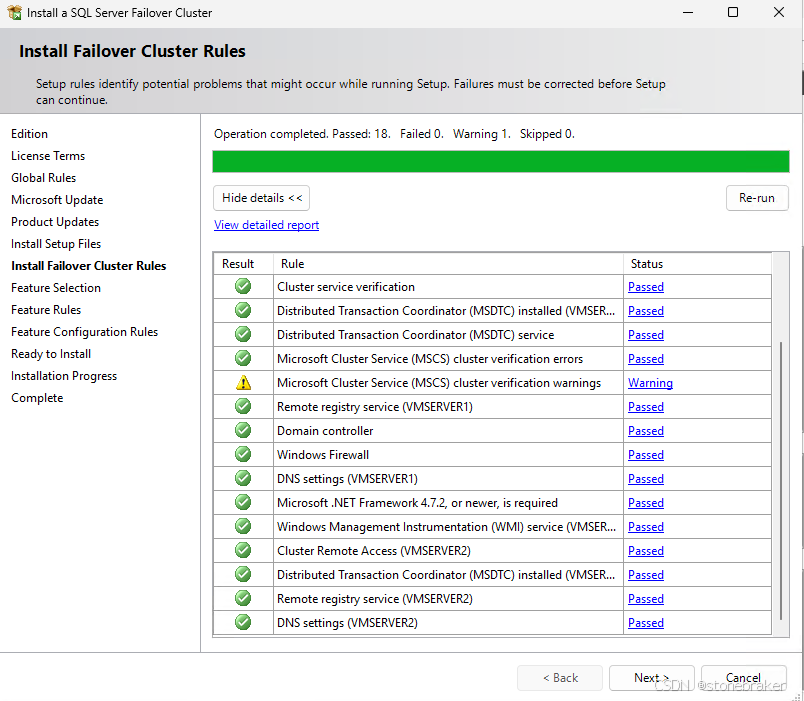
Task: Open Passed status for Windows Firewall
Action: (x=646, y=455)
